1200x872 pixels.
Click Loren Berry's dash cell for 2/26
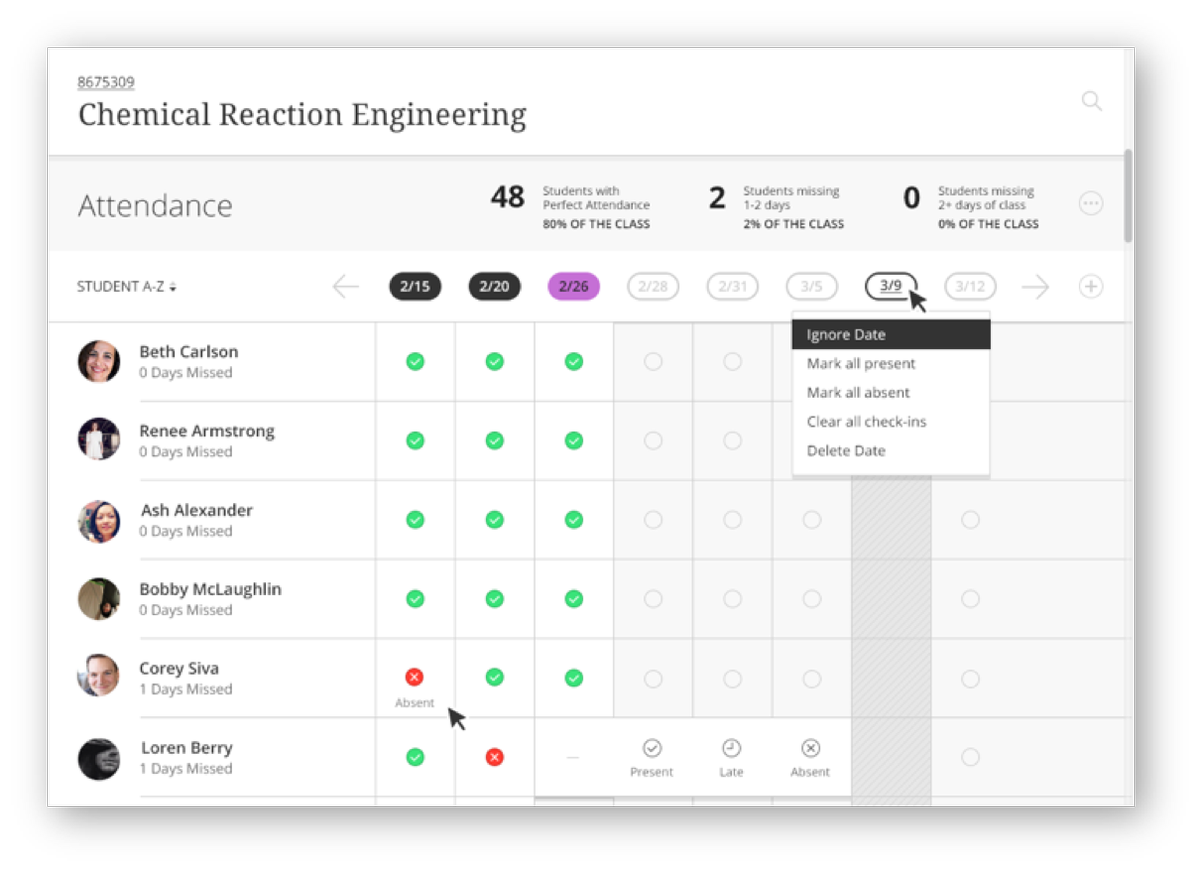[573, 758]
